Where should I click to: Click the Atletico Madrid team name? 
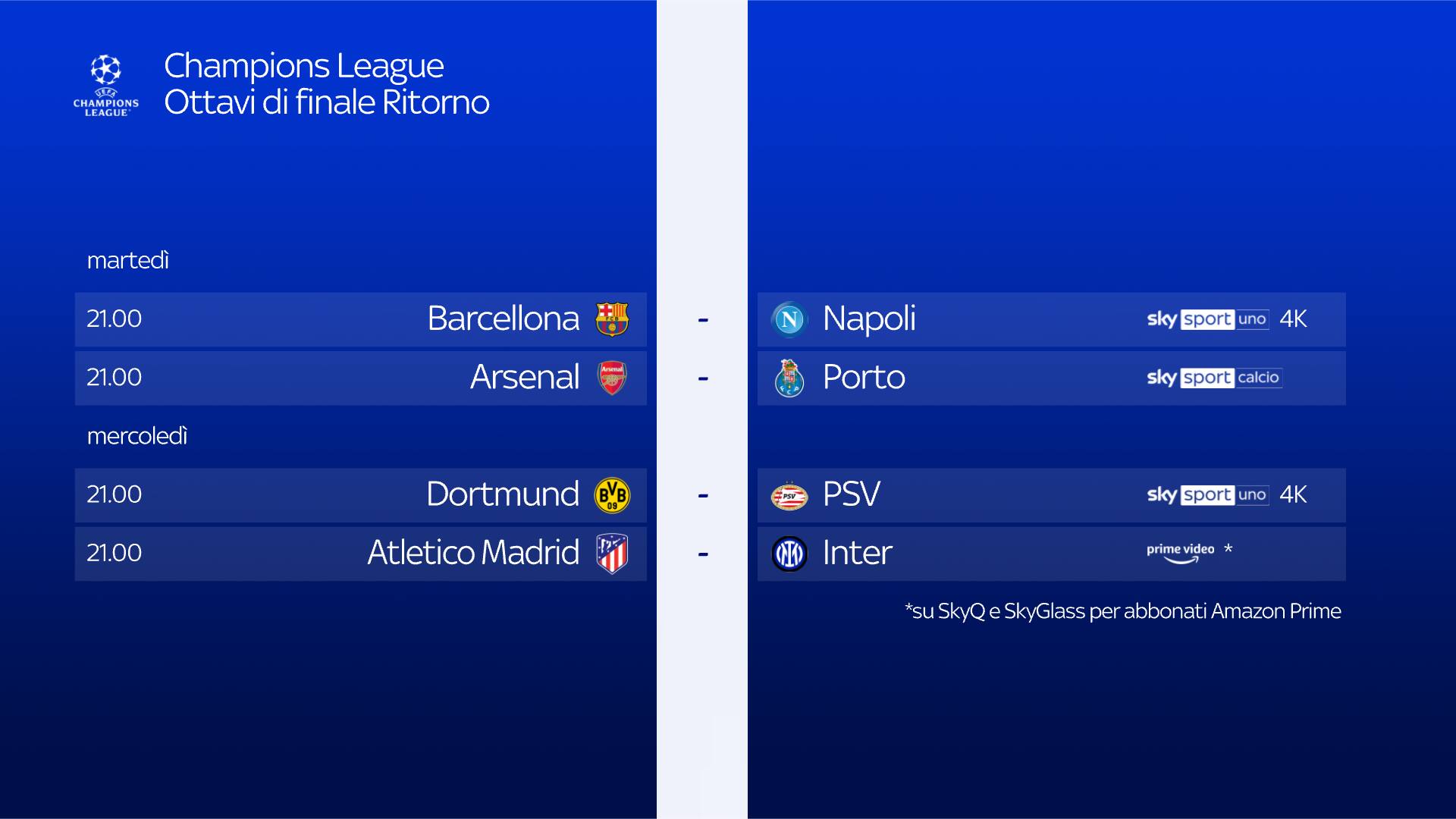(473, 553)
